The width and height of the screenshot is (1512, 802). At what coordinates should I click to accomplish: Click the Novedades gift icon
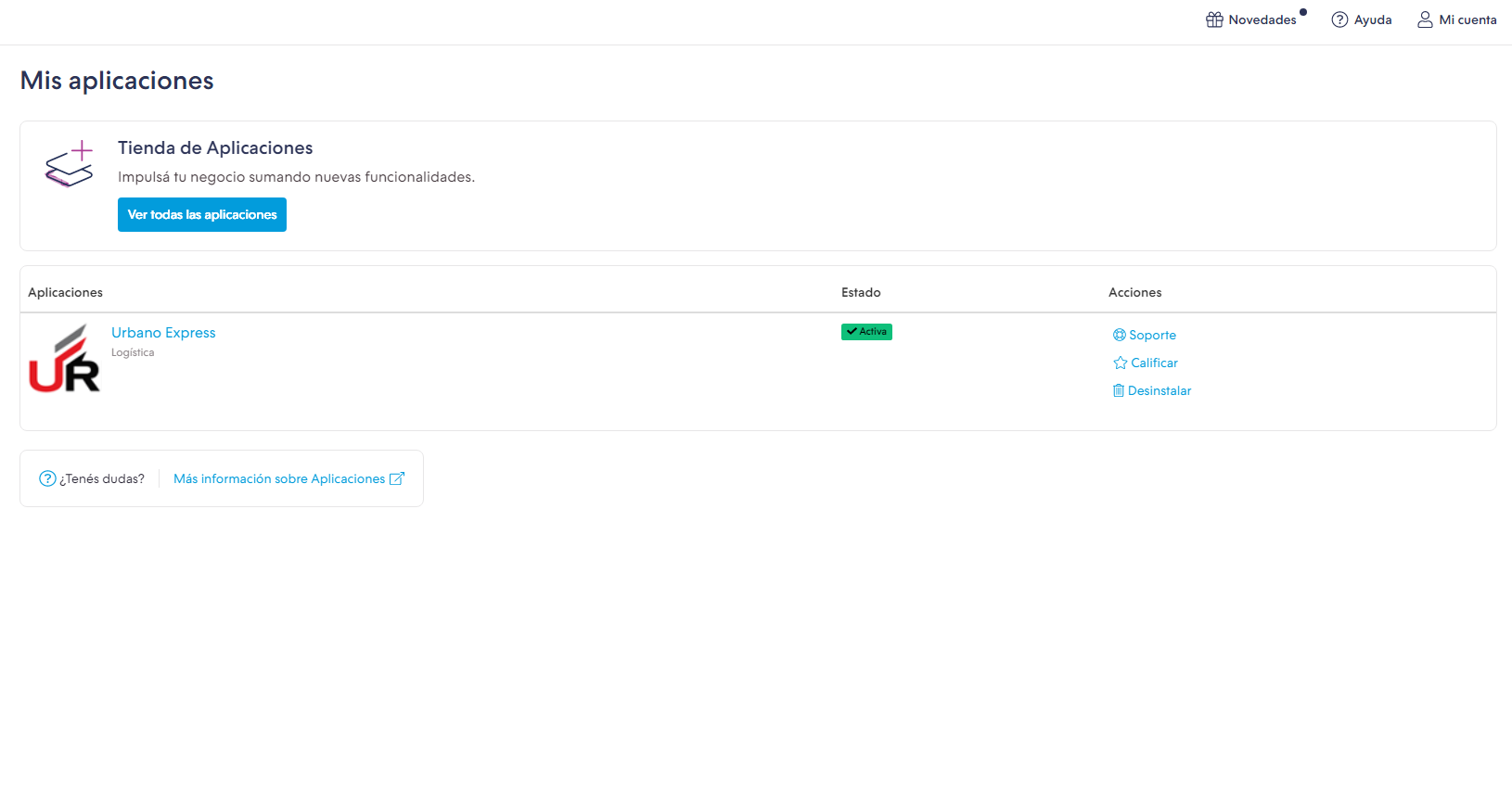(1214, 19)
